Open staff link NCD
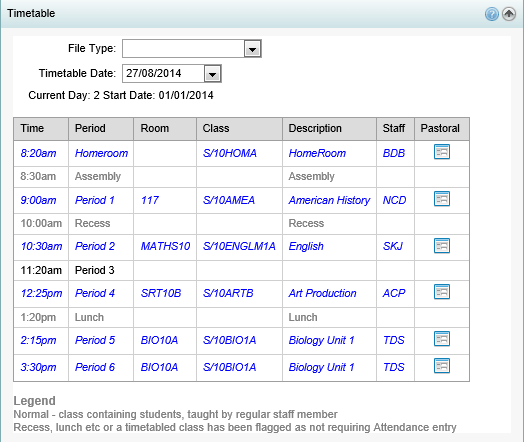The width and height of the screenshot is (524, 442). [x=394, y=200]
